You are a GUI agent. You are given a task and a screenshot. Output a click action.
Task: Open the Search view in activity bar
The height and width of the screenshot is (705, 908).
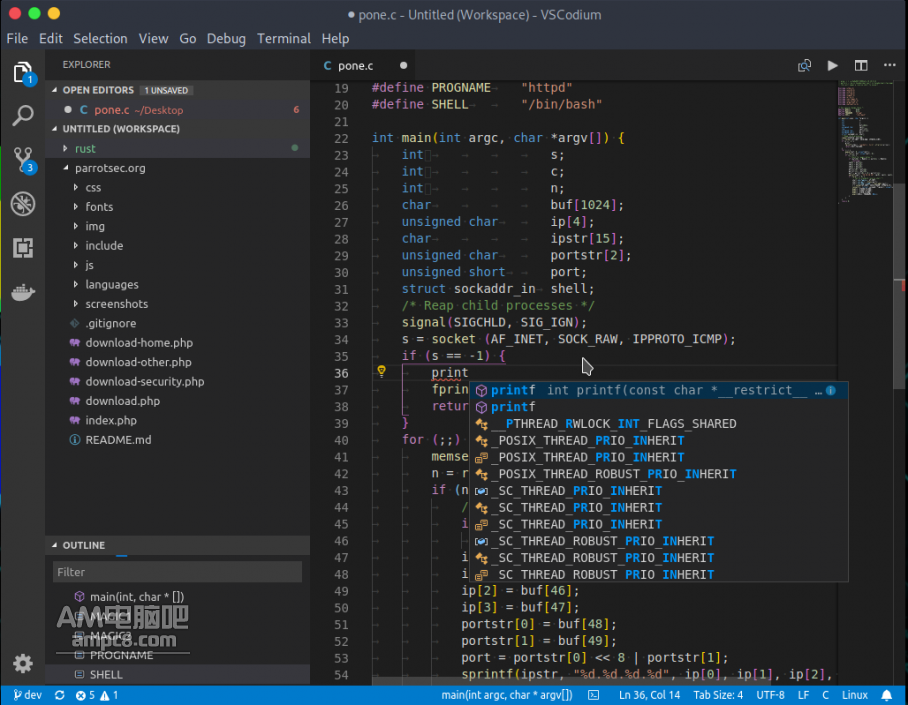click(23, 115)
